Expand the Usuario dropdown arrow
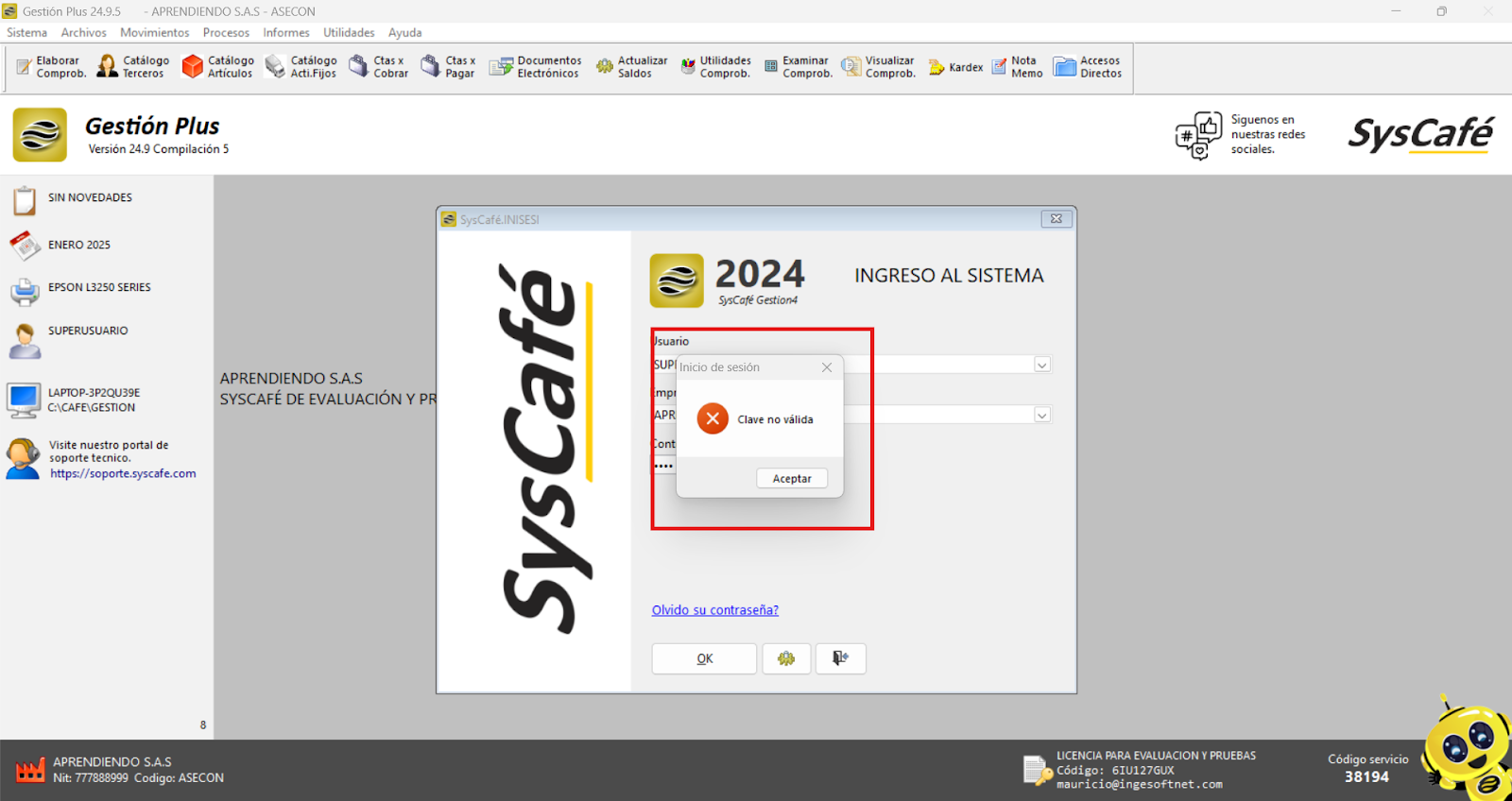Image resolution: width=1512 pixels, height=801 pixels. click(1041, 365)
